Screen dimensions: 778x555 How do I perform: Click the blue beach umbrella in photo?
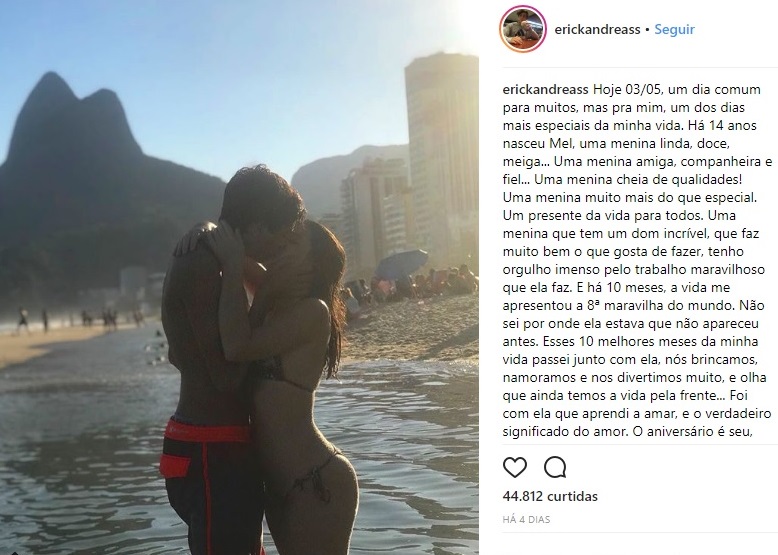coord(401,263)
